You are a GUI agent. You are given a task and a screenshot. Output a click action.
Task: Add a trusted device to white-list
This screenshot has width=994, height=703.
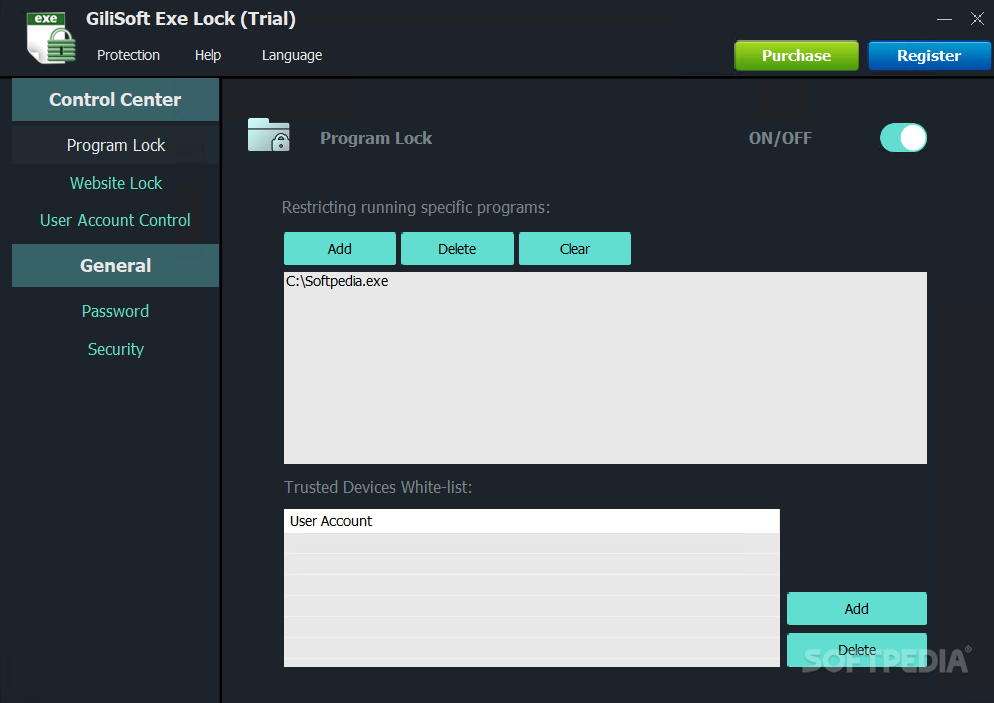(x=856, y=609)
